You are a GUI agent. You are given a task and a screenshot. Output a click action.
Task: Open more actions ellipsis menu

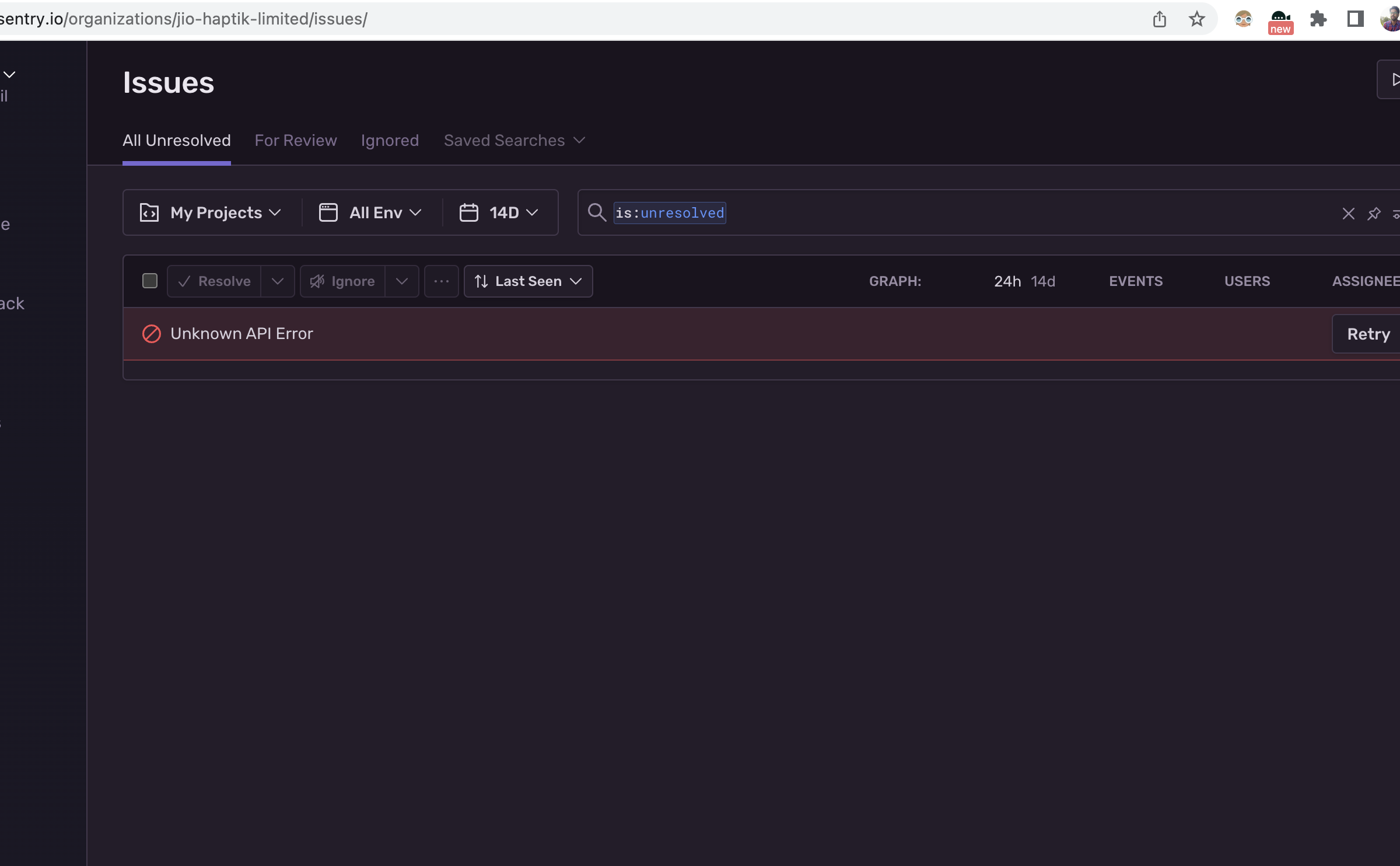tap(442, 281)
